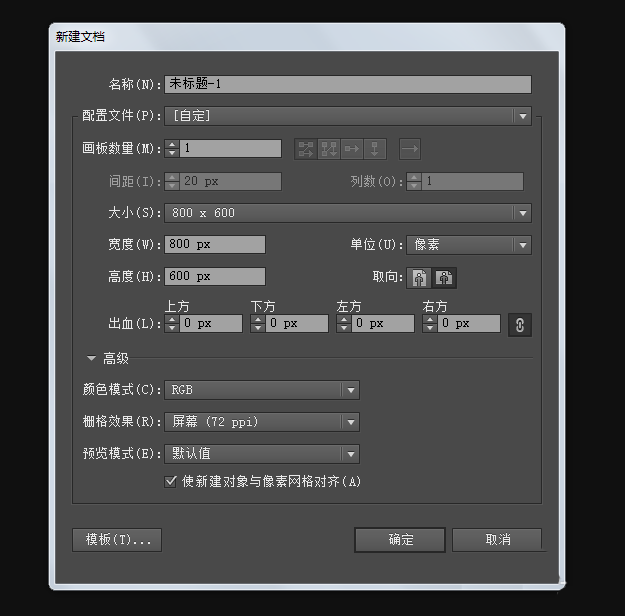Image resolution: width=625 pixels, height=616 pixels.
Task: Open the 配置文件 profile dropdown
Action: pos(348,116)
